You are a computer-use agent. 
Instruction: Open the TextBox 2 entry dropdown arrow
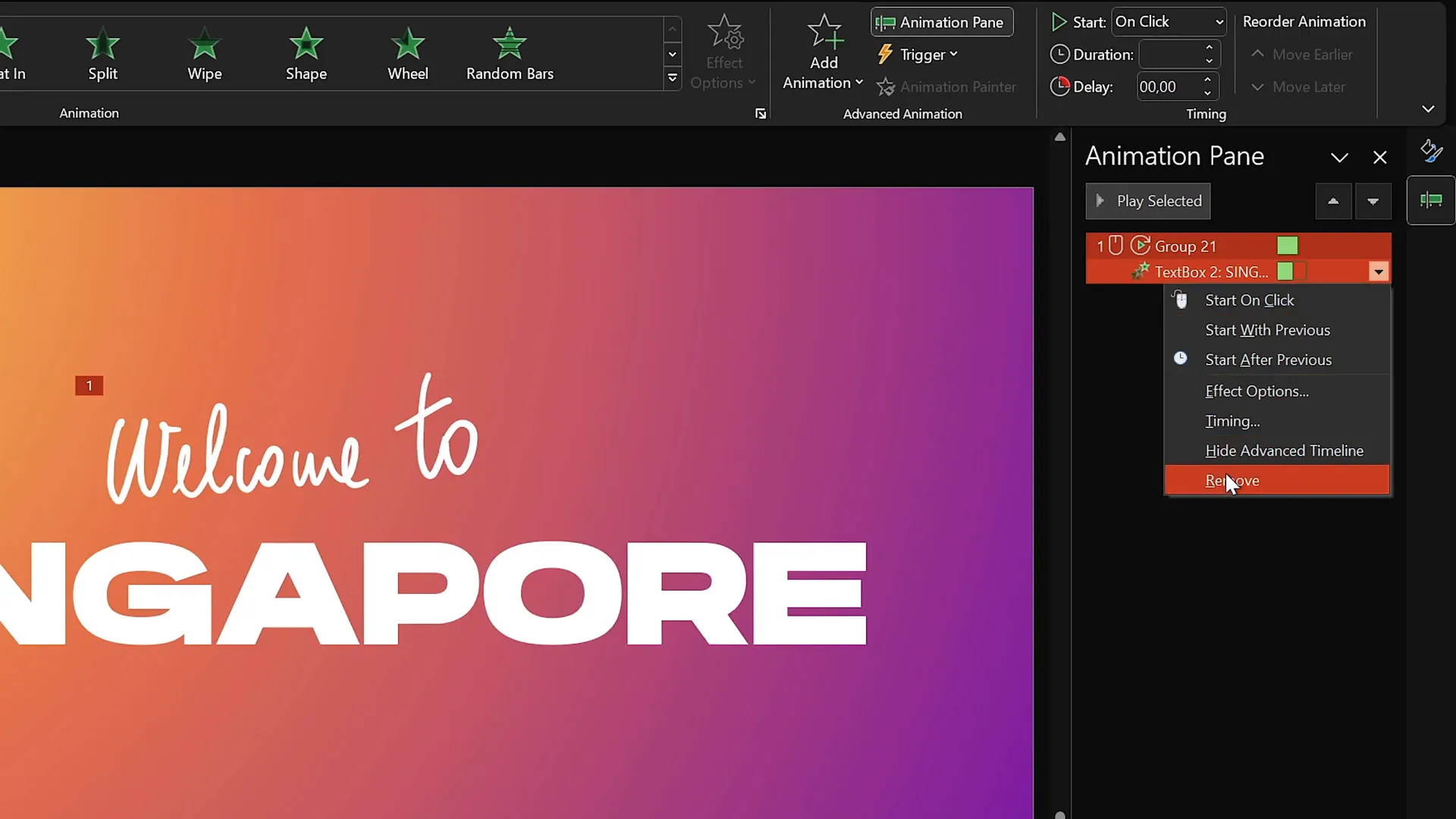point(1378,271)
